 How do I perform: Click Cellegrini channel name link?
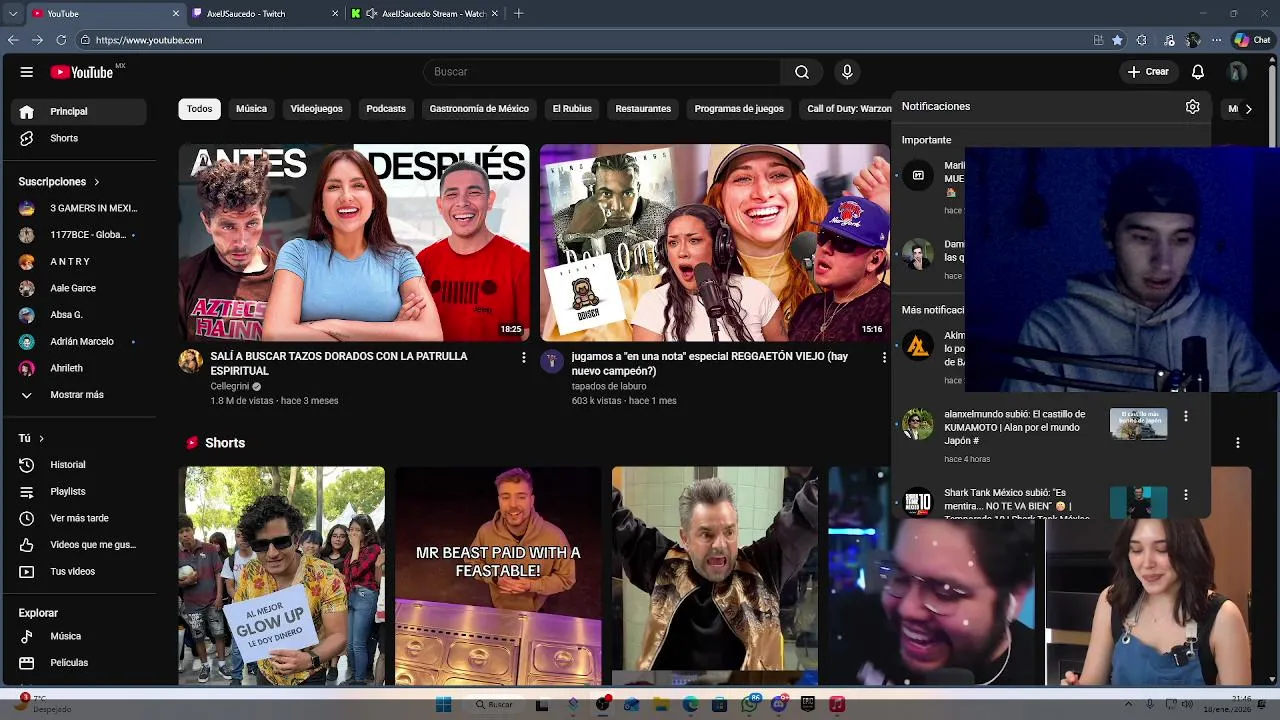[230, 386]
